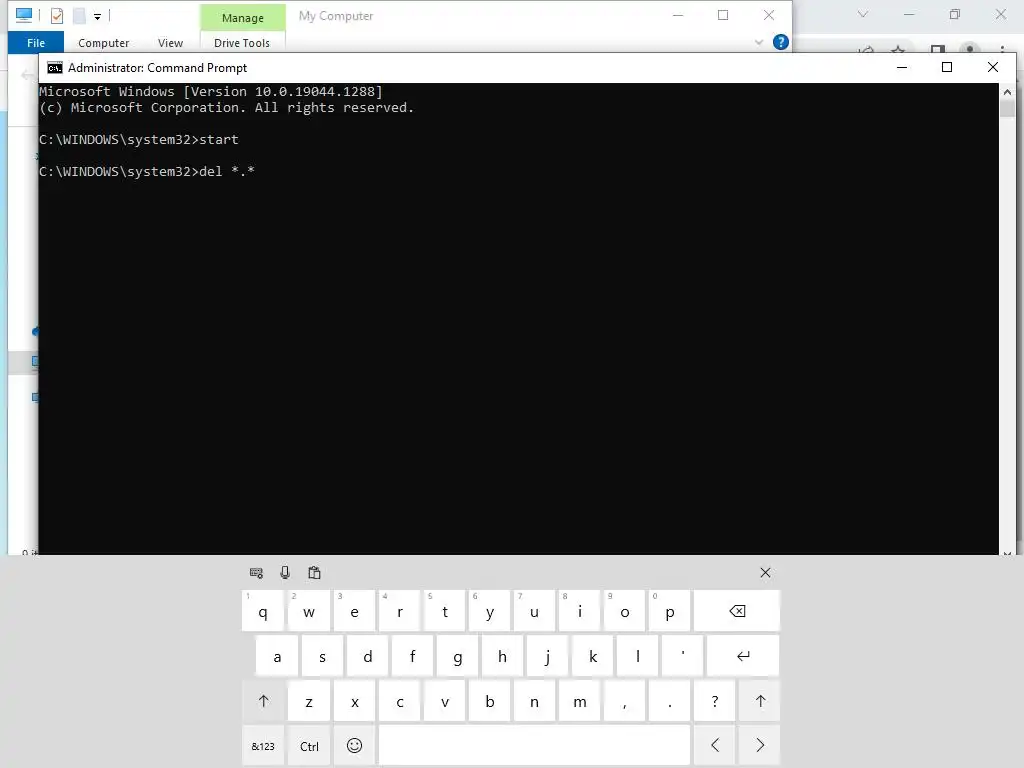Expand the File Explorer ribbon chevron

[x=759, y=42]
